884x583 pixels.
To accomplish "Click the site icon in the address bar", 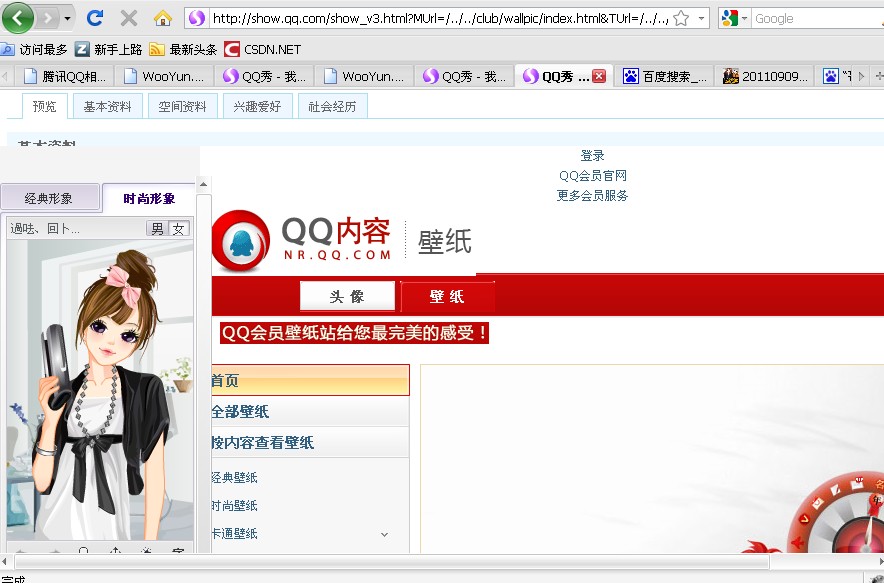I will click(x=197, y=18).
